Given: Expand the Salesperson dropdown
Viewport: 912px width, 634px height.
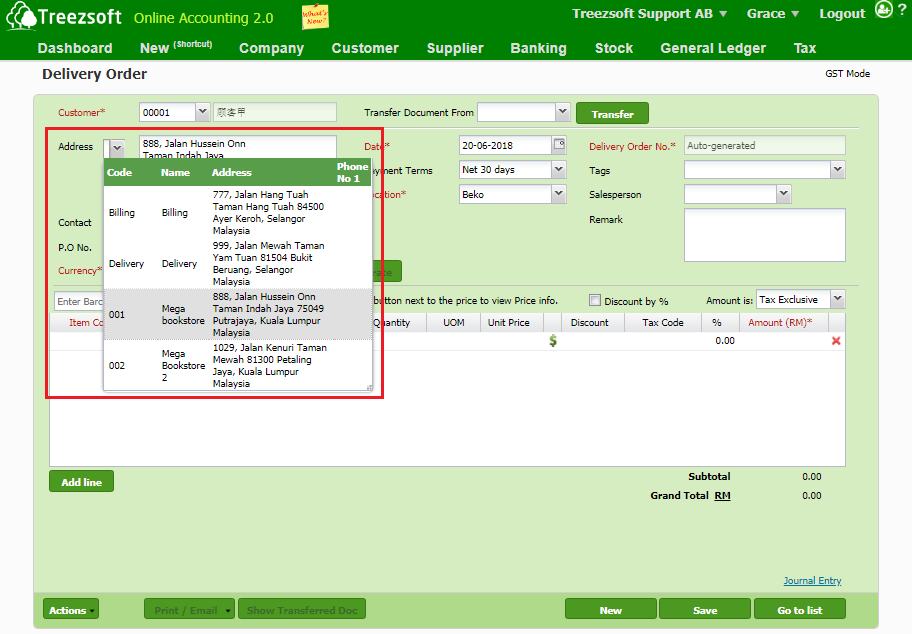Looking at the screenshot, I should pos(783,194).
